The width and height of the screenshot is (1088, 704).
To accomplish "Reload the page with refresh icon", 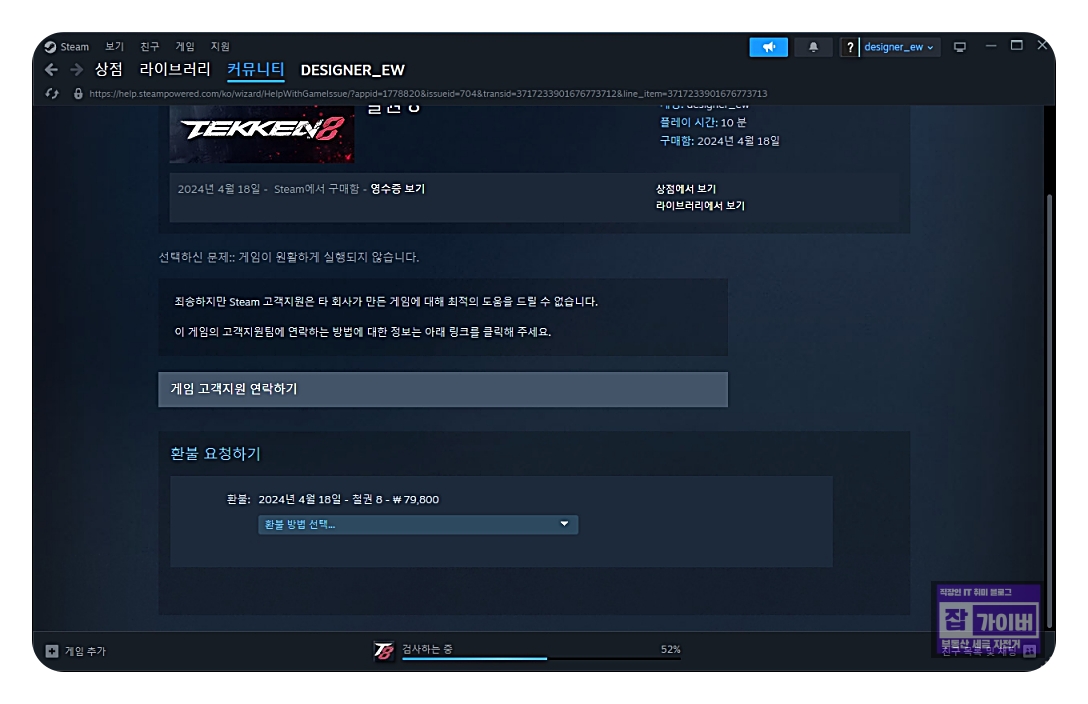I will [52, 94].
